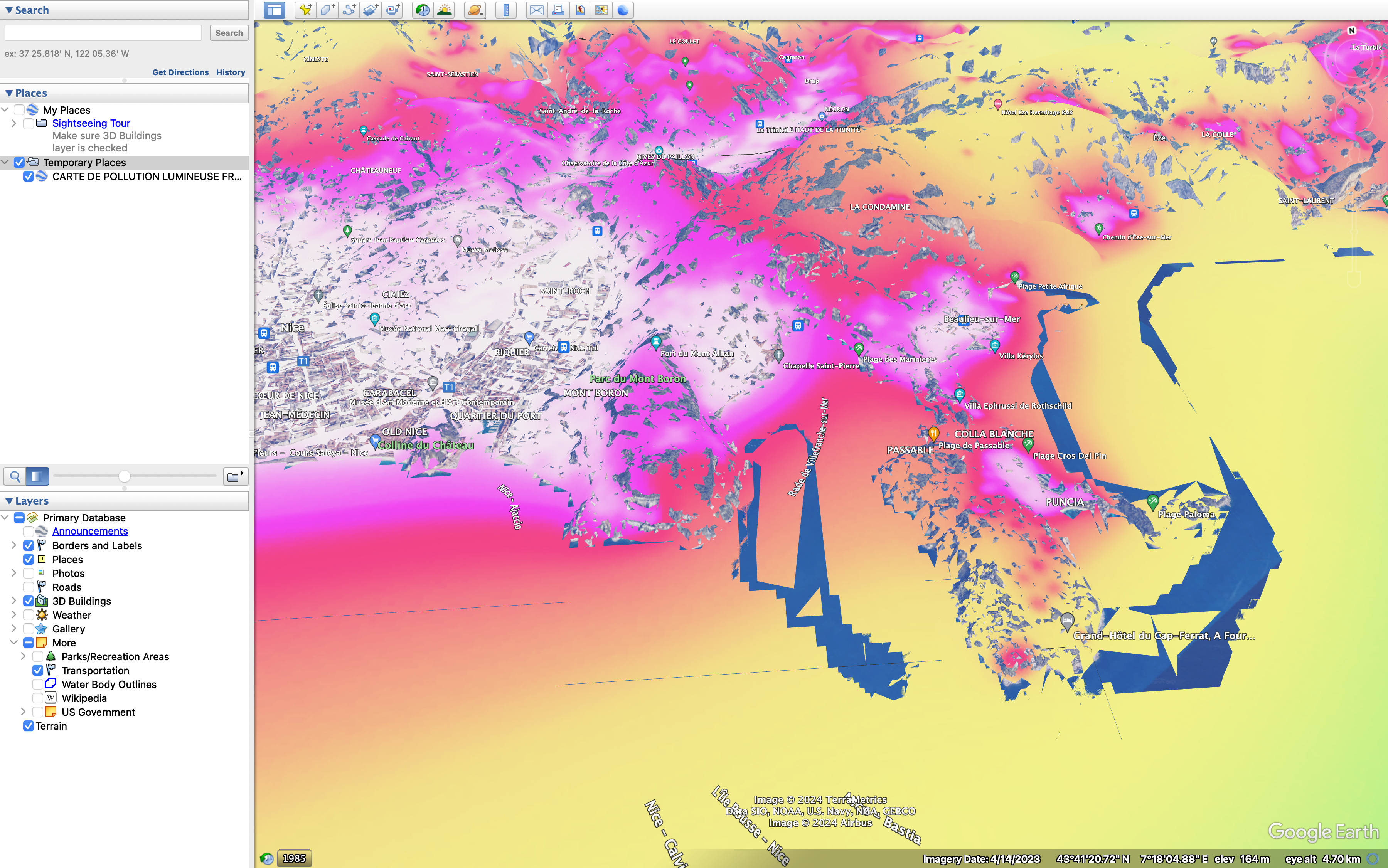The height and width of the screenshot is (868, 1388).
Task: Uncheck the 3D Buildings layer
Action: pos(28,601)
